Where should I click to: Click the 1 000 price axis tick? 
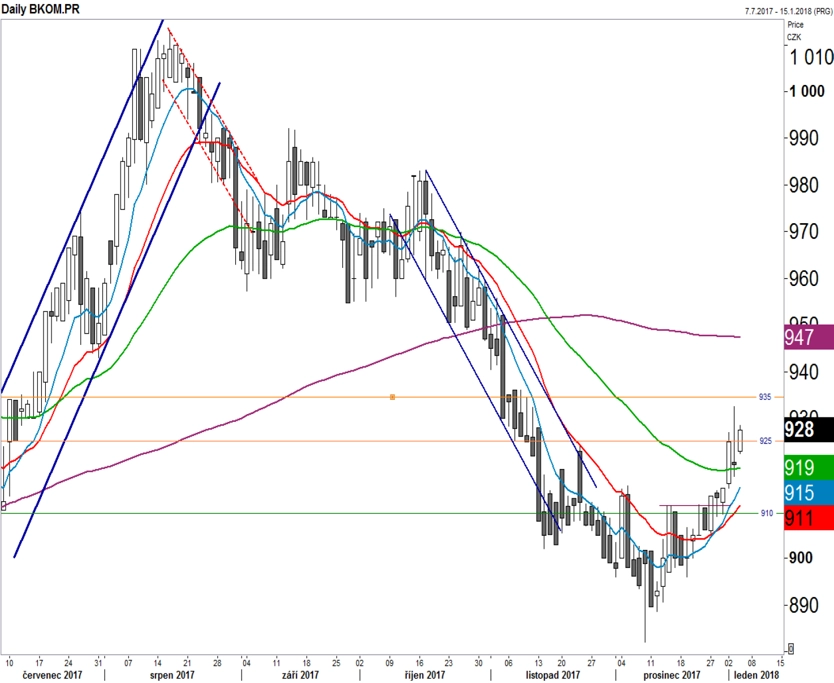click(806, 91)
